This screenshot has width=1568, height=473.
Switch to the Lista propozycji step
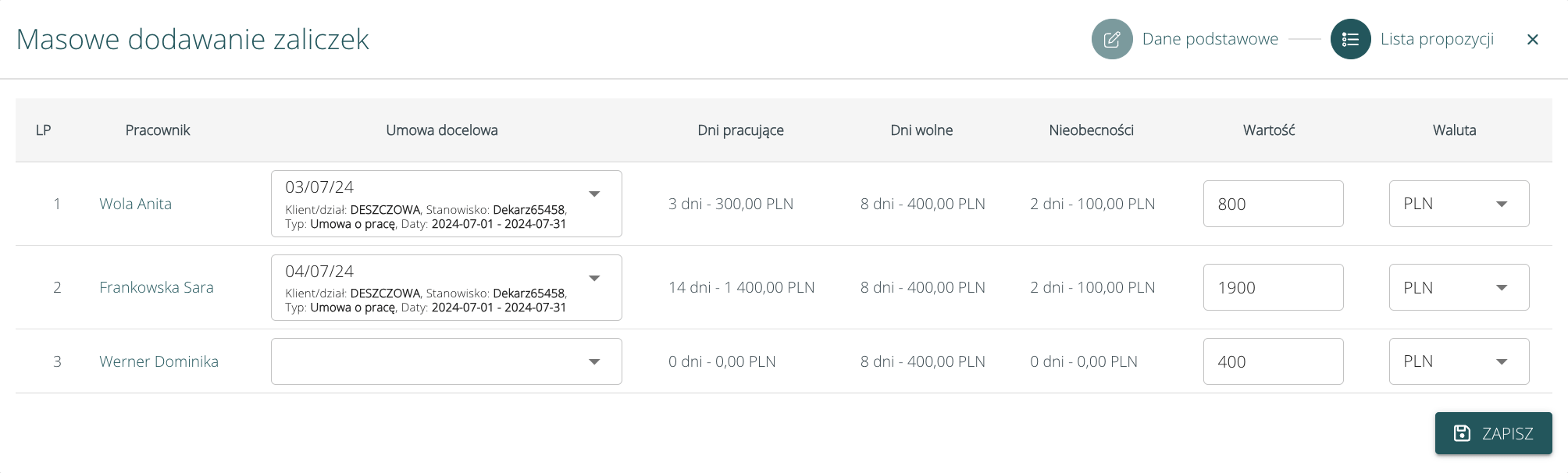point(1437,39)
